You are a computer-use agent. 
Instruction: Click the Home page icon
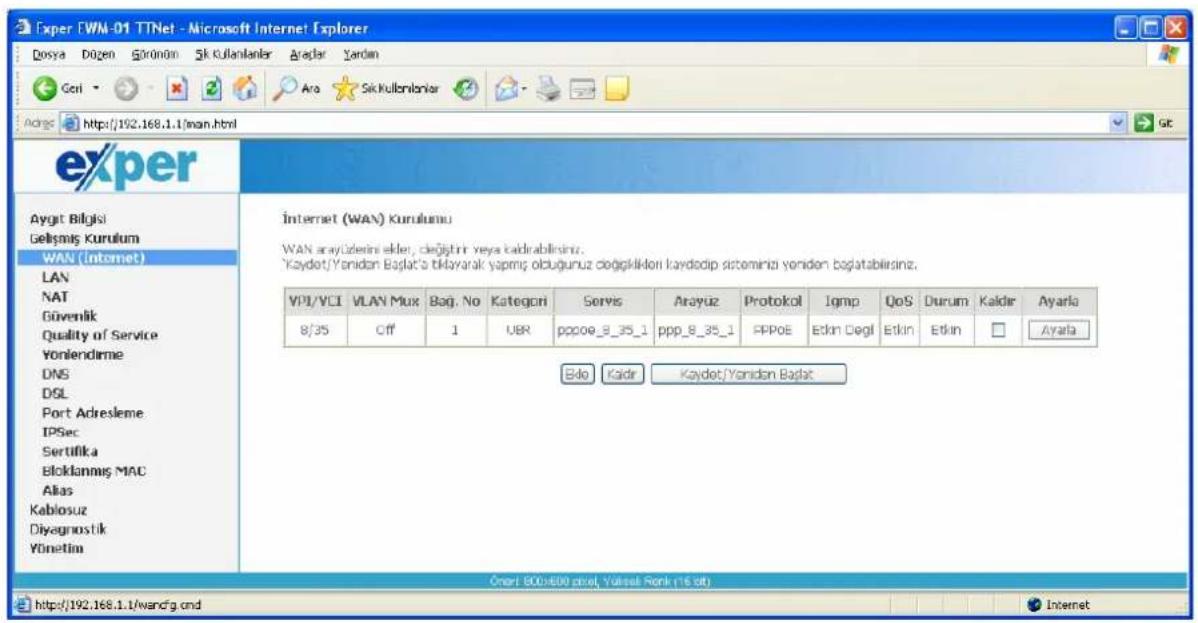pyautogui.click(x=244, y=89)
